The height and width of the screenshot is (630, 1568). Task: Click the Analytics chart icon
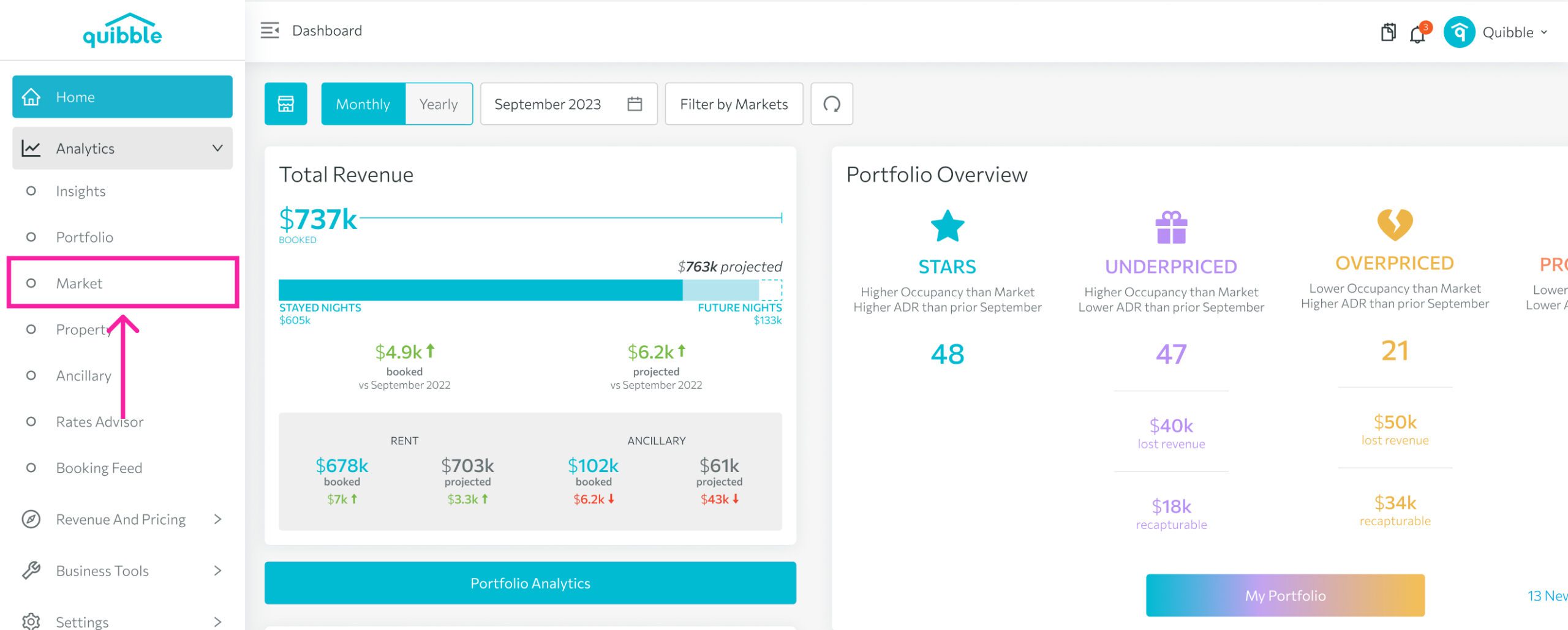click(31, 148)
